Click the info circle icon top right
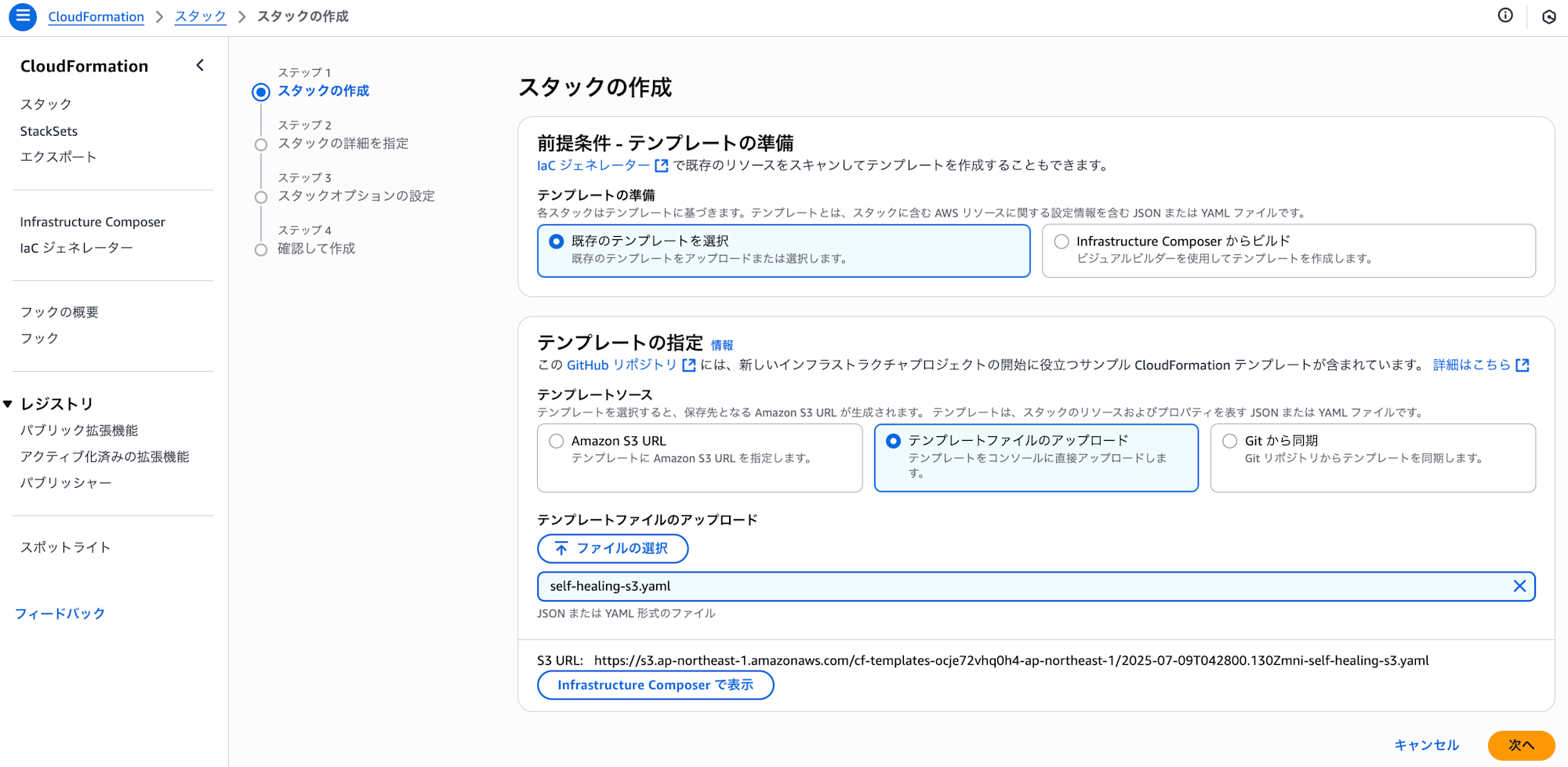Screen dimensions: 1568x767 (1505, 16)
